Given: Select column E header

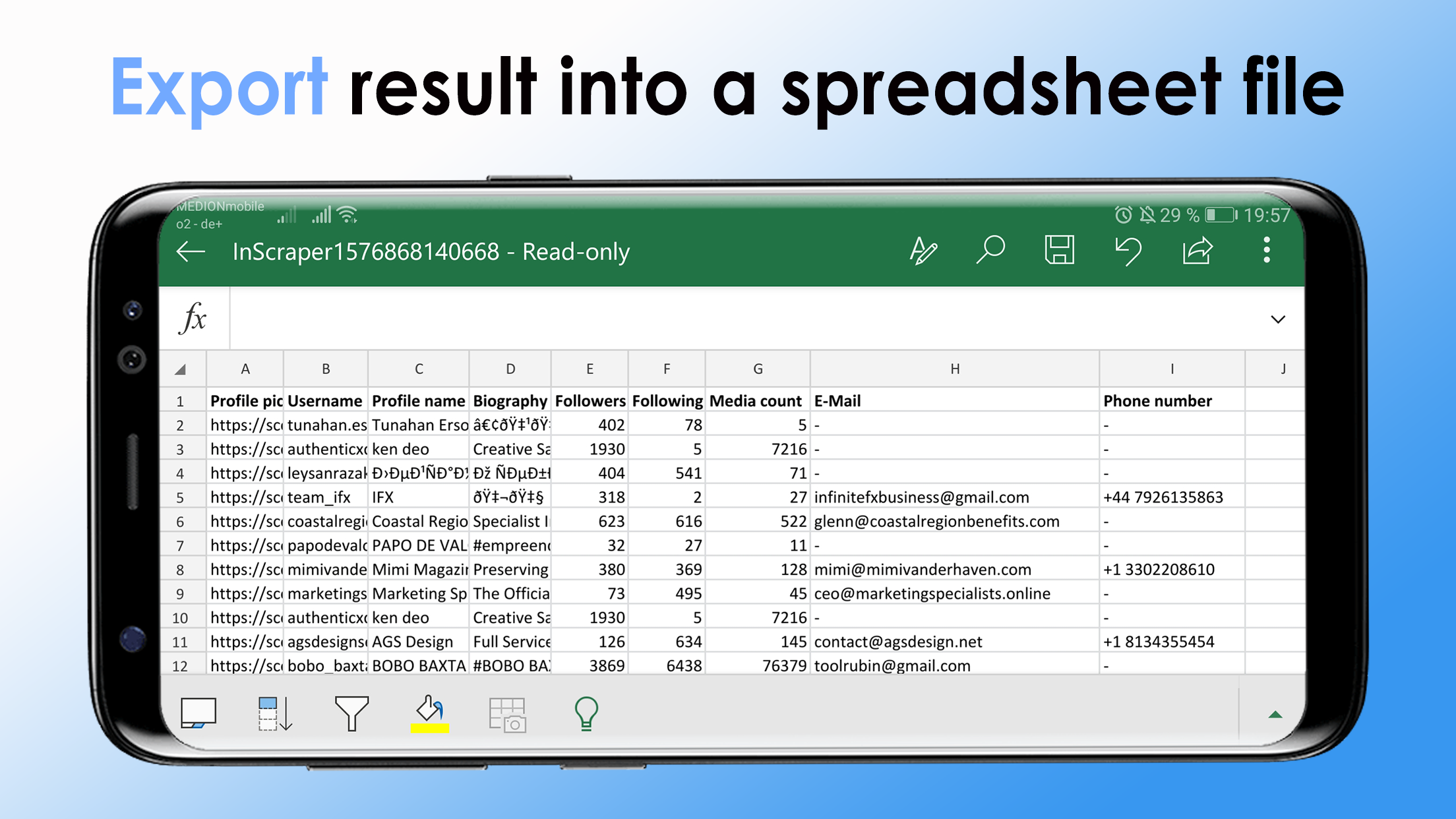Looking at the screenshot, I should (590, 369).
